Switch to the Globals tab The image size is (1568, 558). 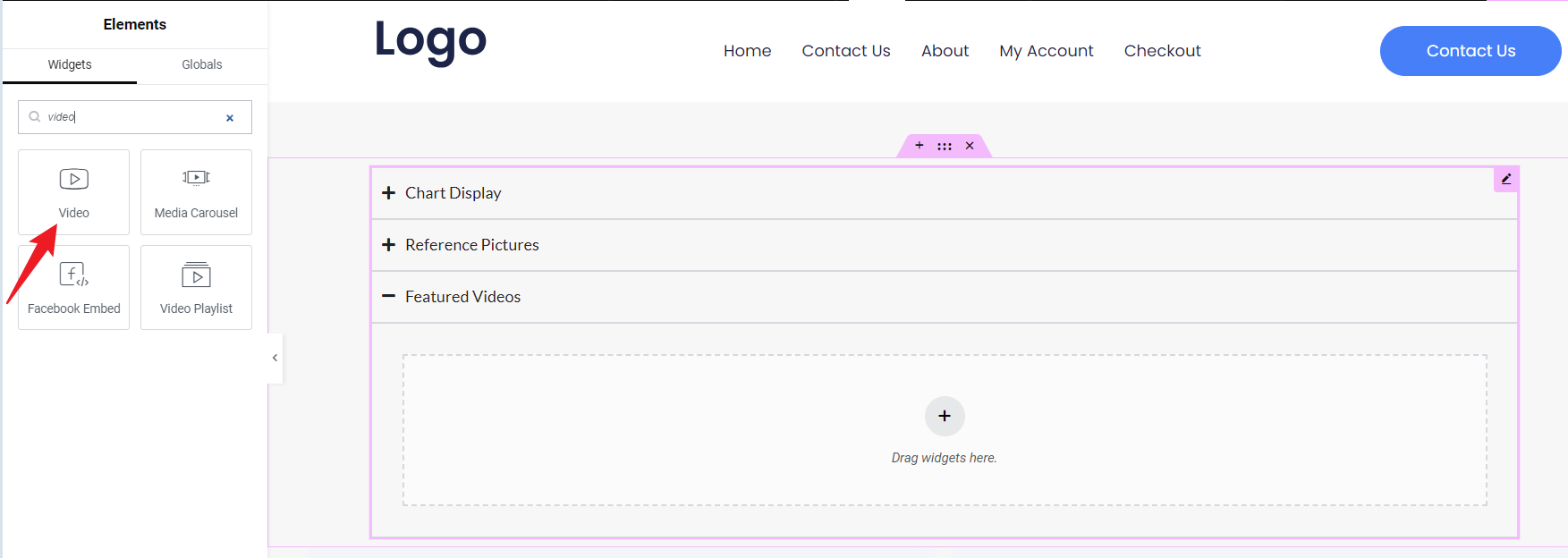202,64
